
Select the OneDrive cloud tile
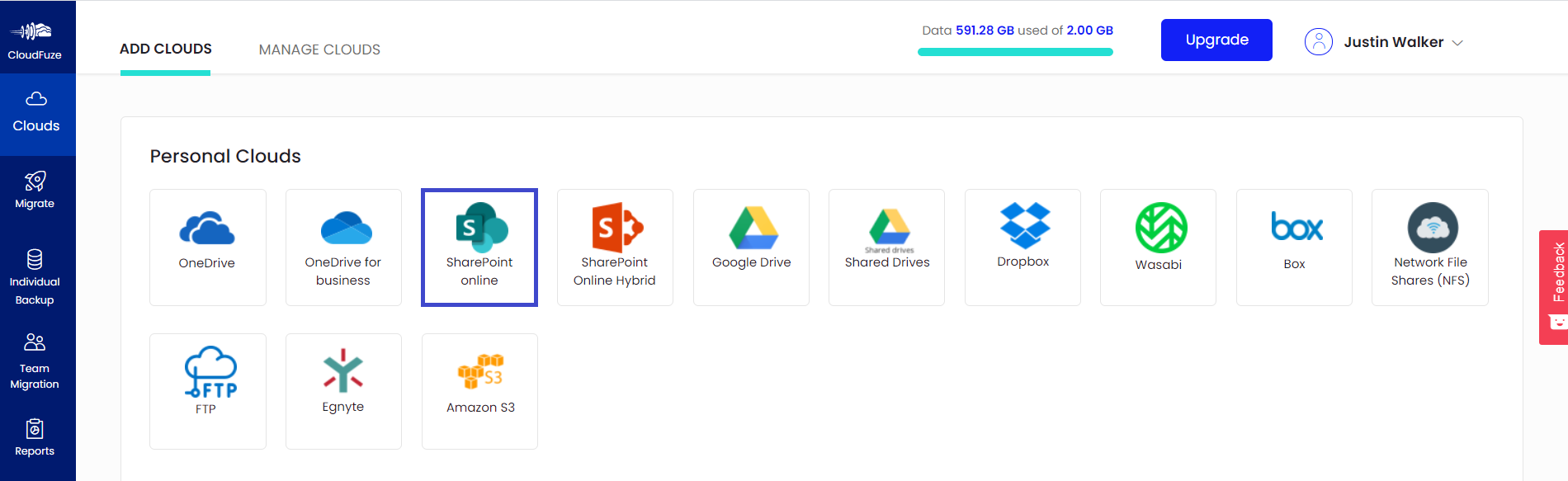tap(207, 248)
